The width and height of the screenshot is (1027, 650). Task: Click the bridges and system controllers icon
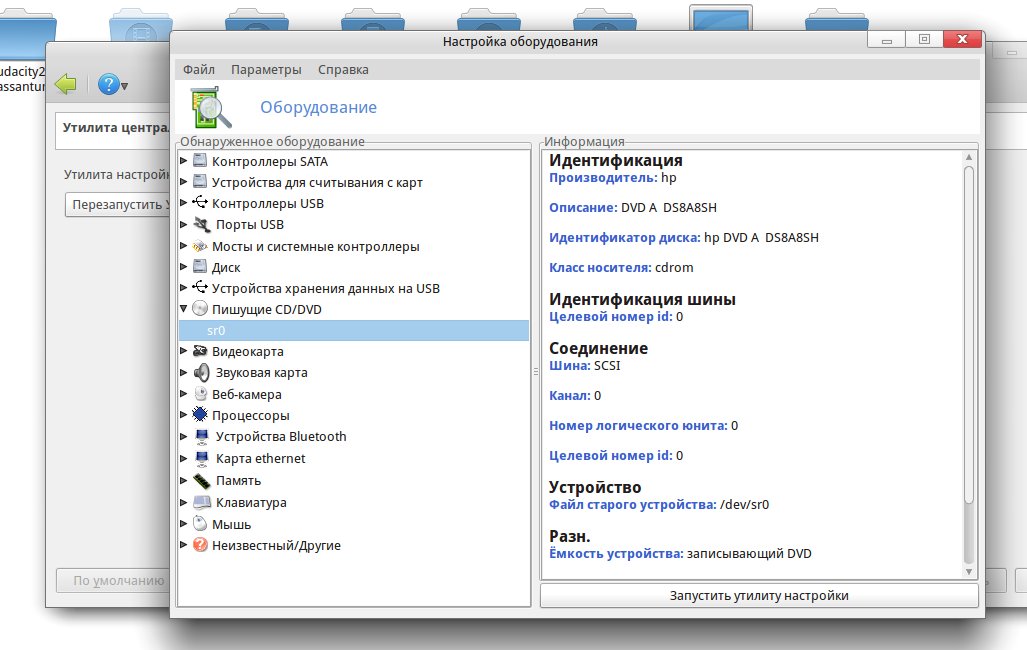(x=200, y=246)
